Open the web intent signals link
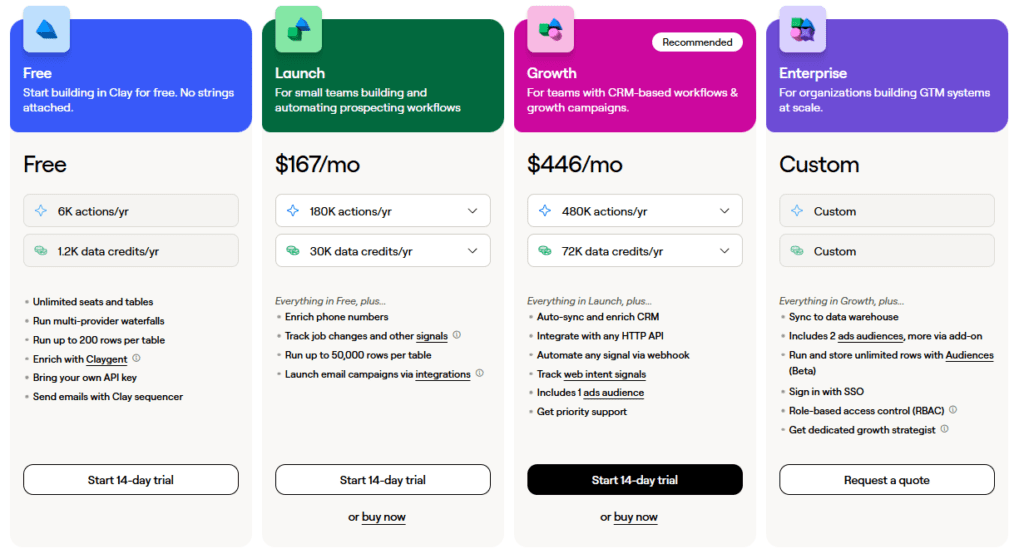 pos(603,374)
